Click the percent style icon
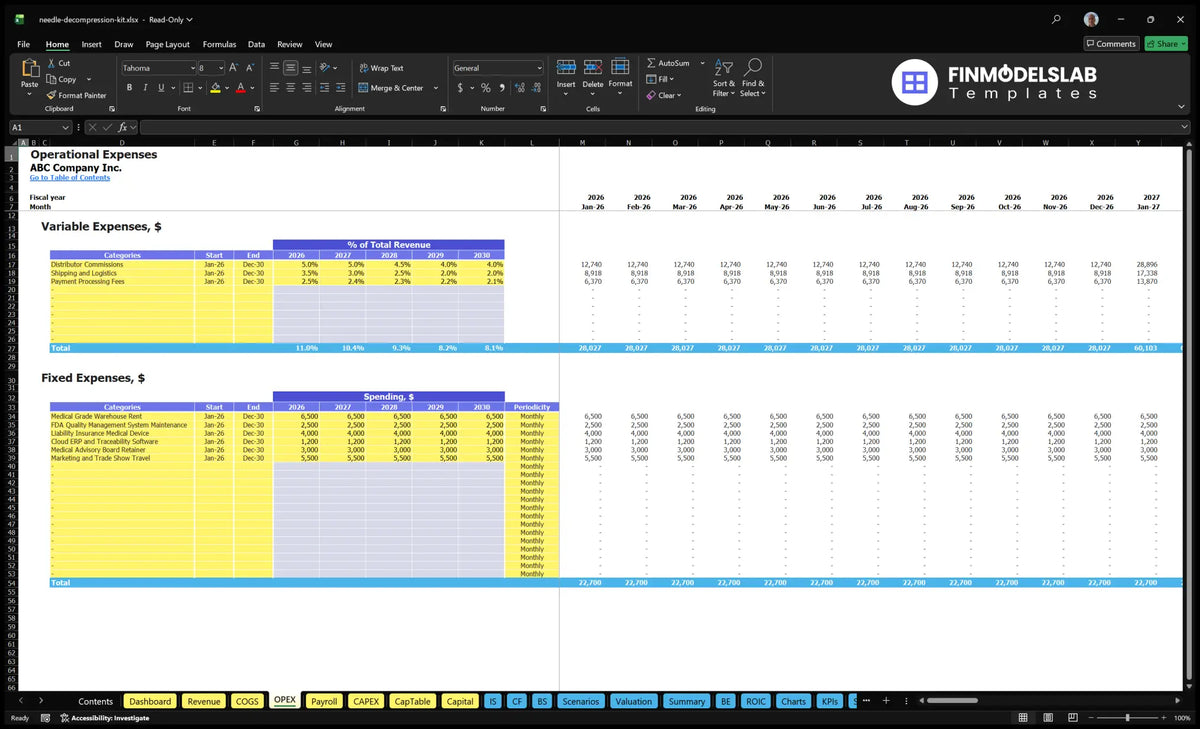Screen dimensions: 1200x729 pos(486,88)
